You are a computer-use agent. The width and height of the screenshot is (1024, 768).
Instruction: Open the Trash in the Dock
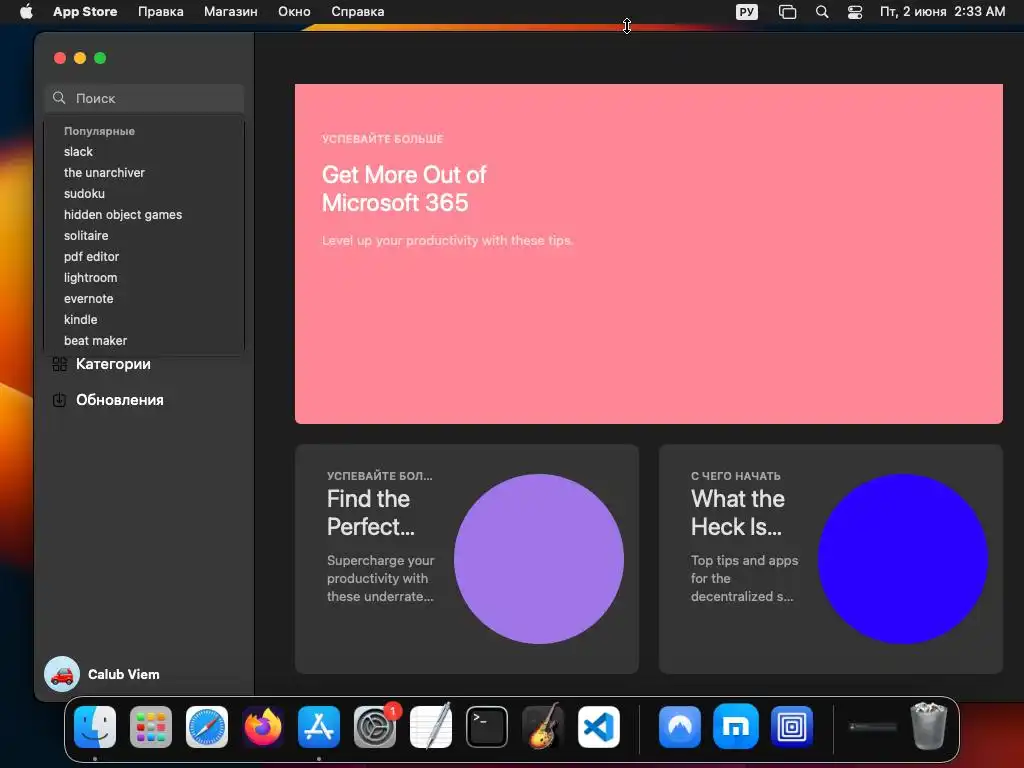(x=929, y=726)
